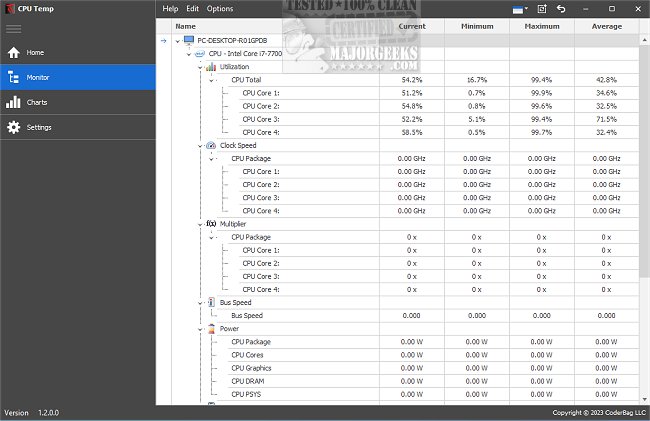Collapse the CPU Total node
The image size is (650, 421).
[x=211, y=80]
